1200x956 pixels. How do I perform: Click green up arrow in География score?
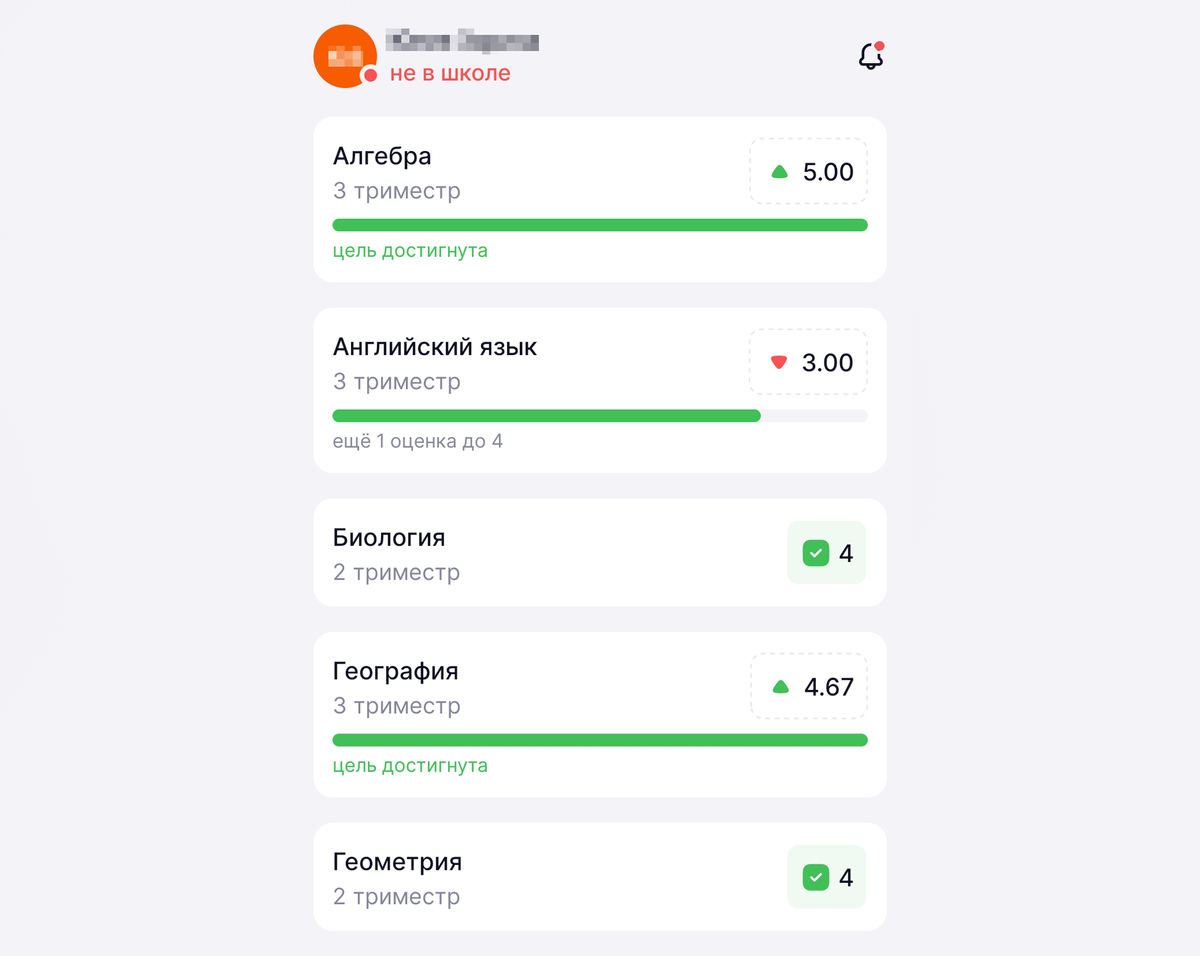click(x=781, y=687)
